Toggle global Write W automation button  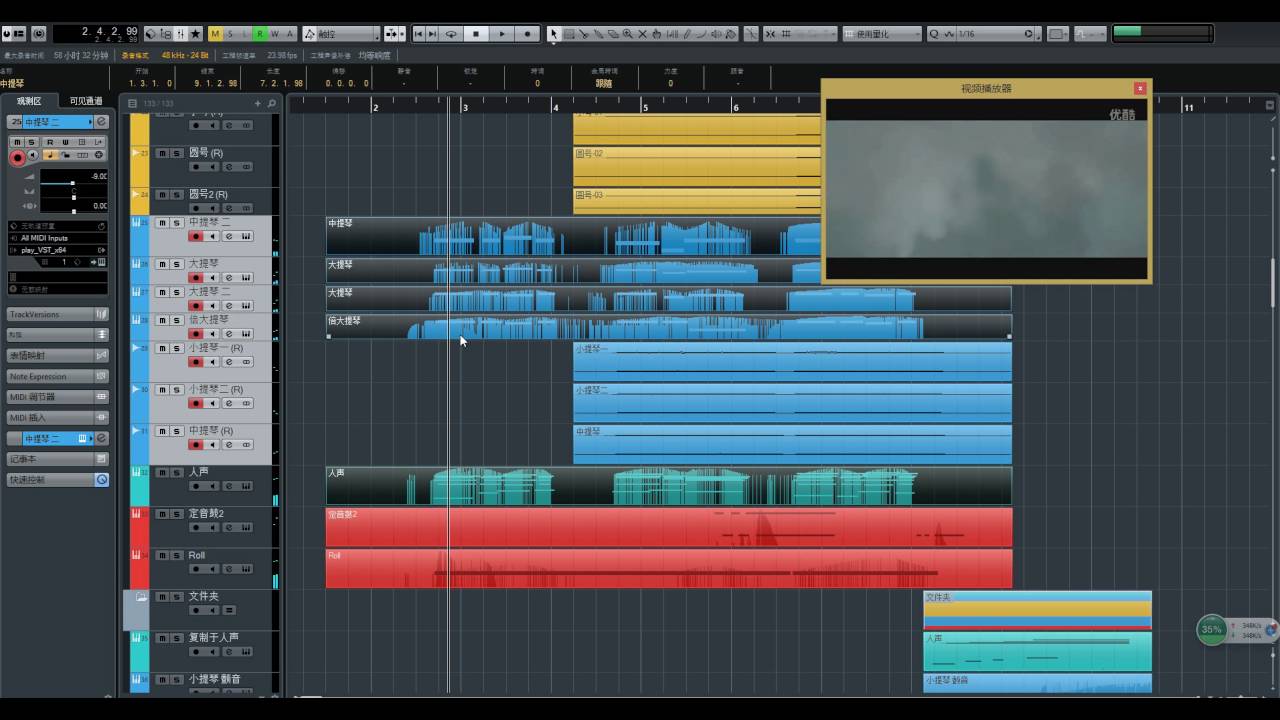(x=275, y=34)
